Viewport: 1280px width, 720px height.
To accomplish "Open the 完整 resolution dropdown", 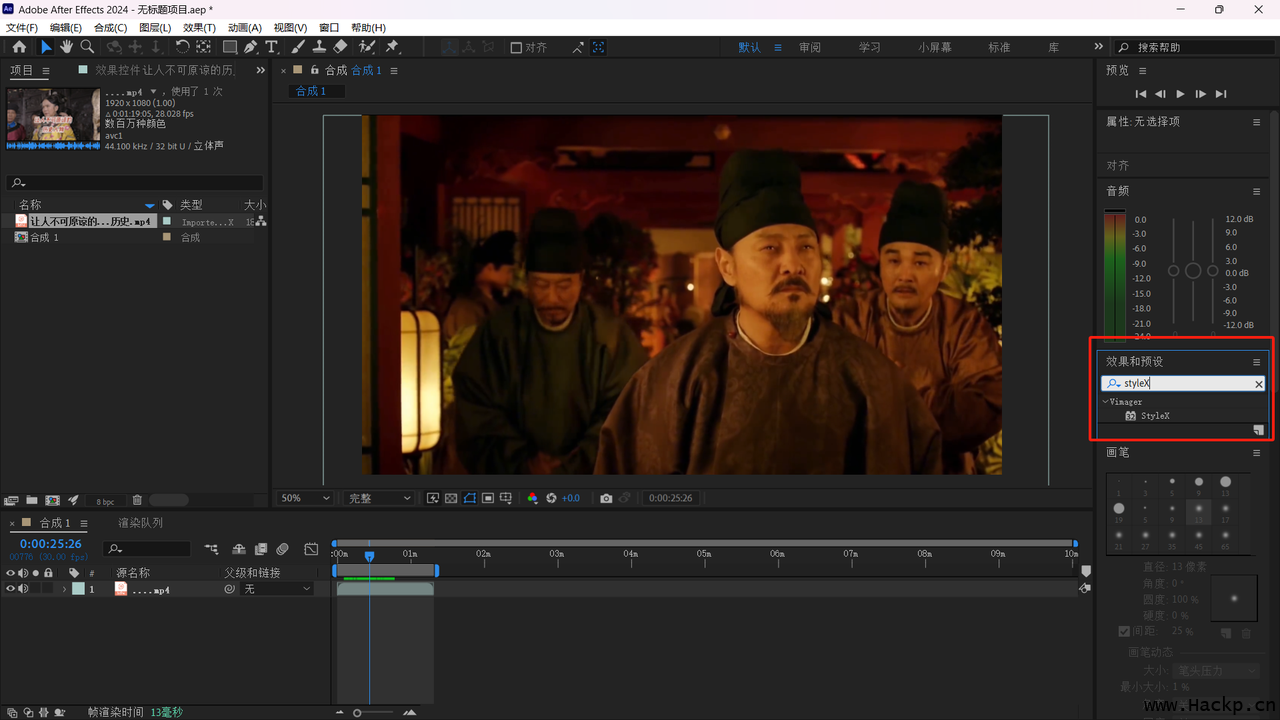I will (378, 498).
